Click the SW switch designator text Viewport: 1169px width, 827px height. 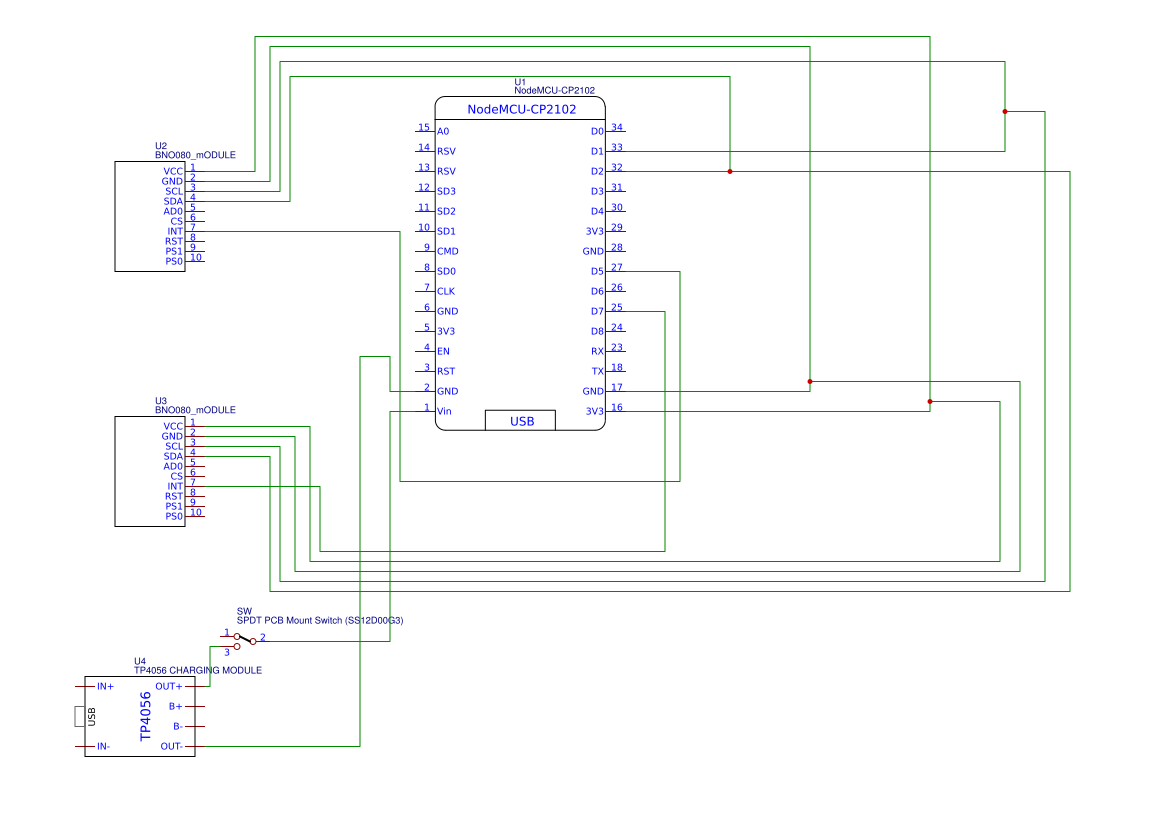click(x=244, y=611)
